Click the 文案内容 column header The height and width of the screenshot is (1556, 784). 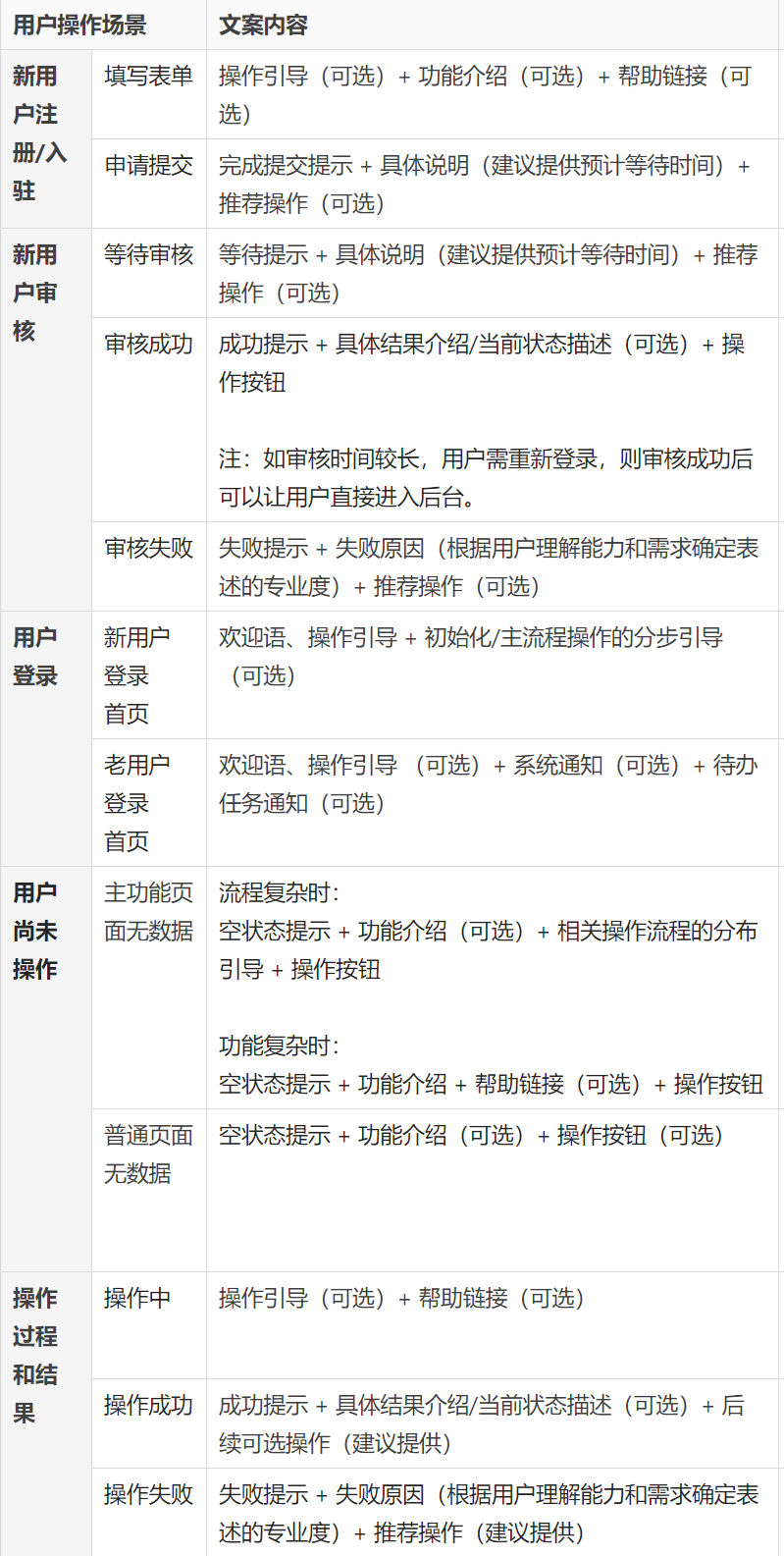(263, 25)
